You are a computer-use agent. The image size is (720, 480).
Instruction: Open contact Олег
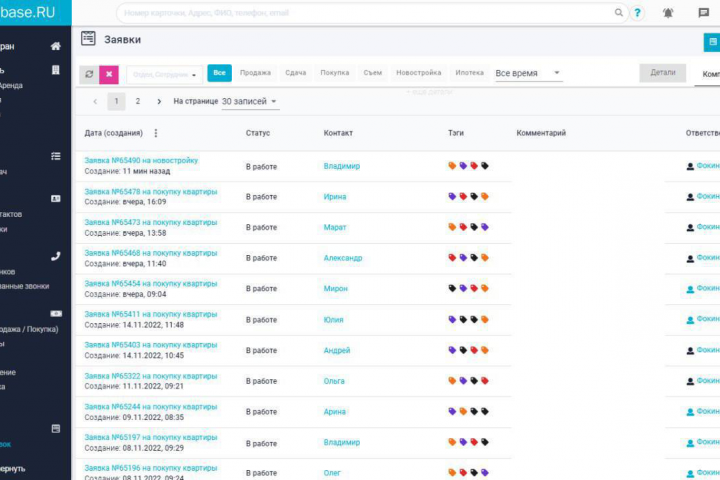click(332, 473)
